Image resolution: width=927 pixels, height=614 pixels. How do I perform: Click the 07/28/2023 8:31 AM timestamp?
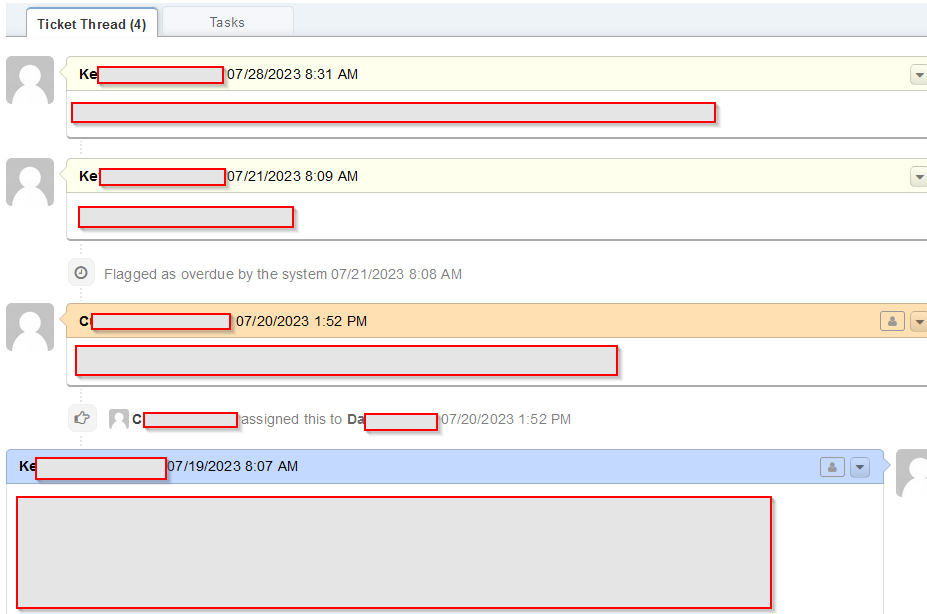(x=292, y=75)
